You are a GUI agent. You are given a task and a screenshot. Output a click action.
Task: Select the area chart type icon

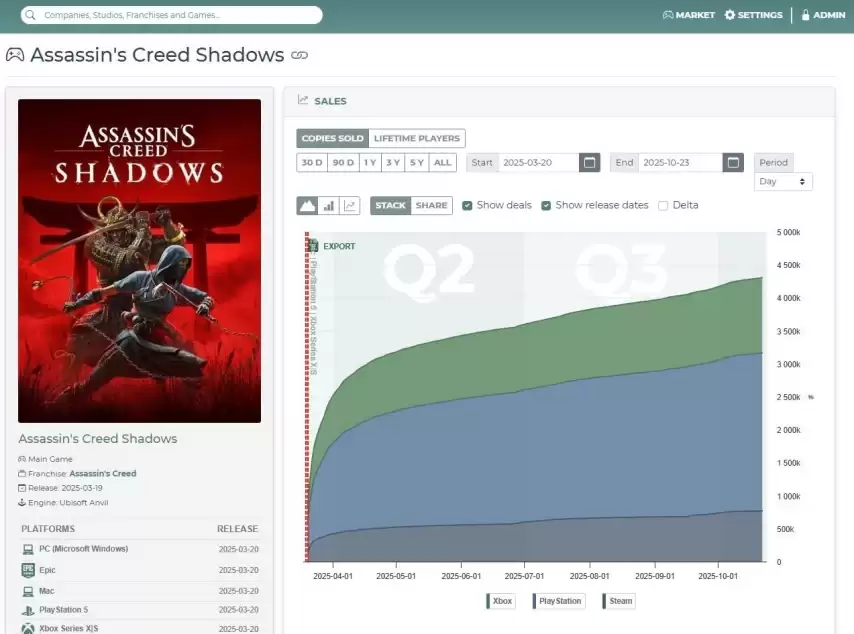pos(307,205)
